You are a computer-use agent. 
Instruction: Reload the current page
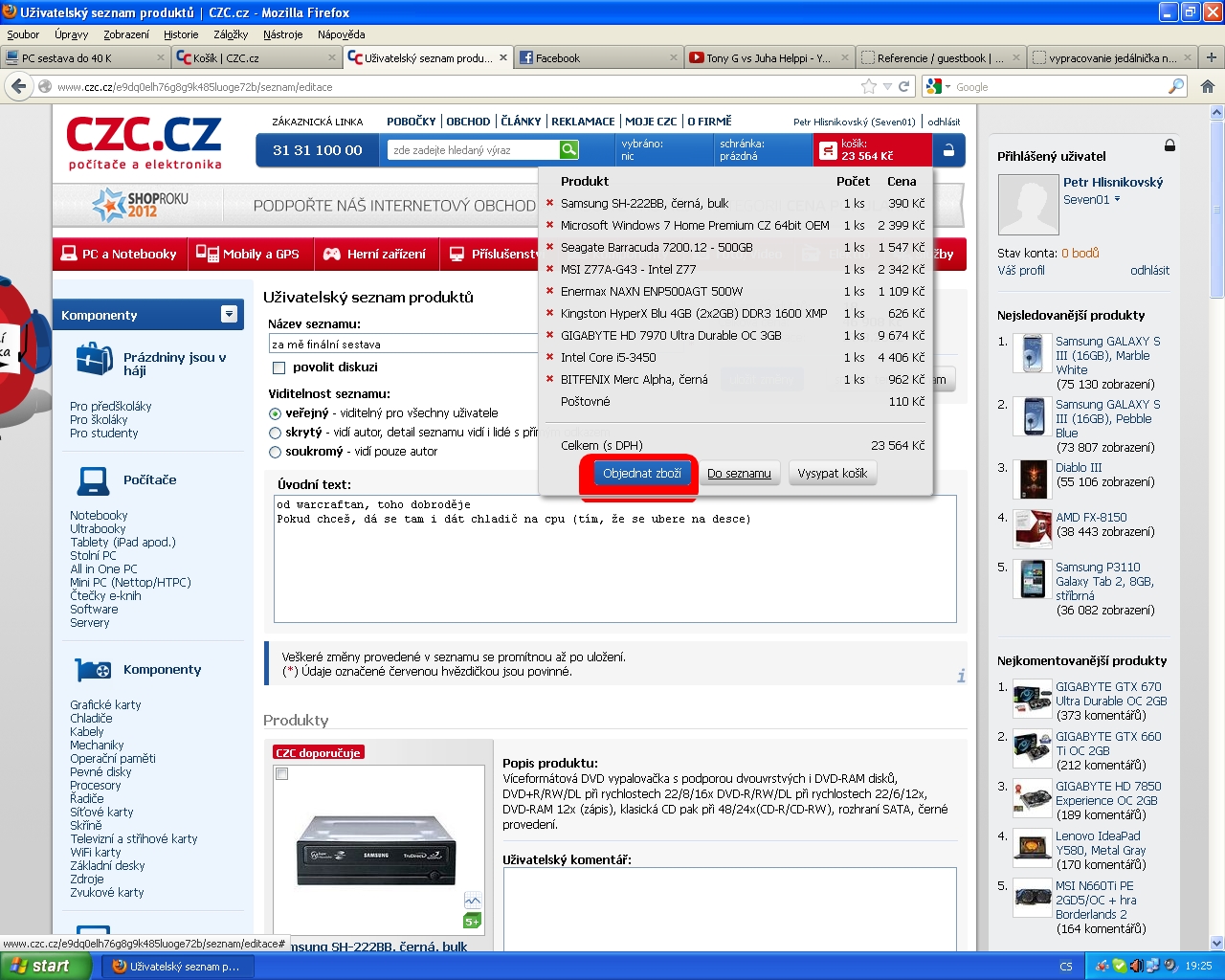pyautogui.click(x=903, y=86)
